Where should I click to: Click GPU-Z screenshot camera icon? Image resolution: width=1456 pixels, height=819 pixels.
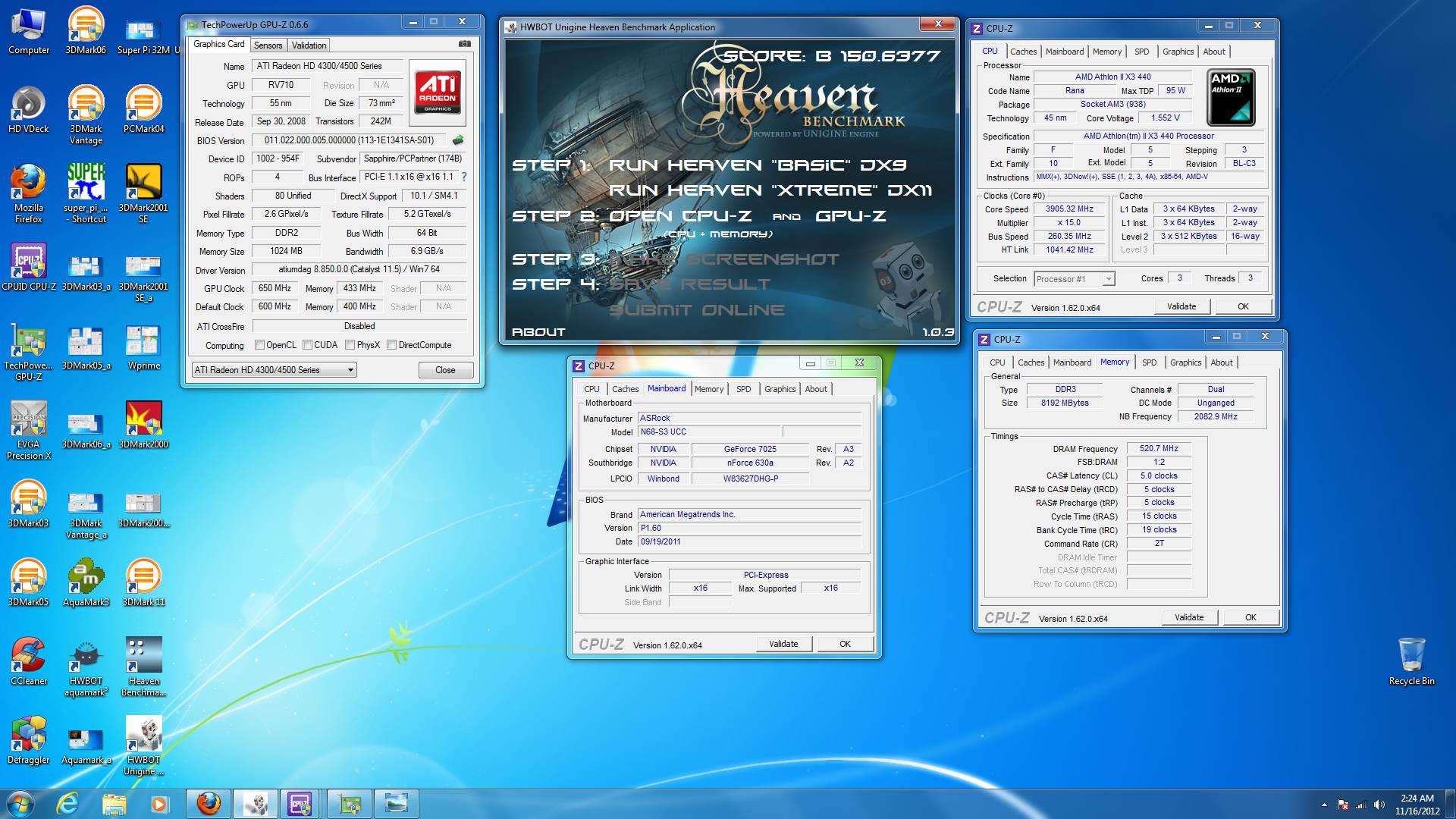click(x=465, y=44)
